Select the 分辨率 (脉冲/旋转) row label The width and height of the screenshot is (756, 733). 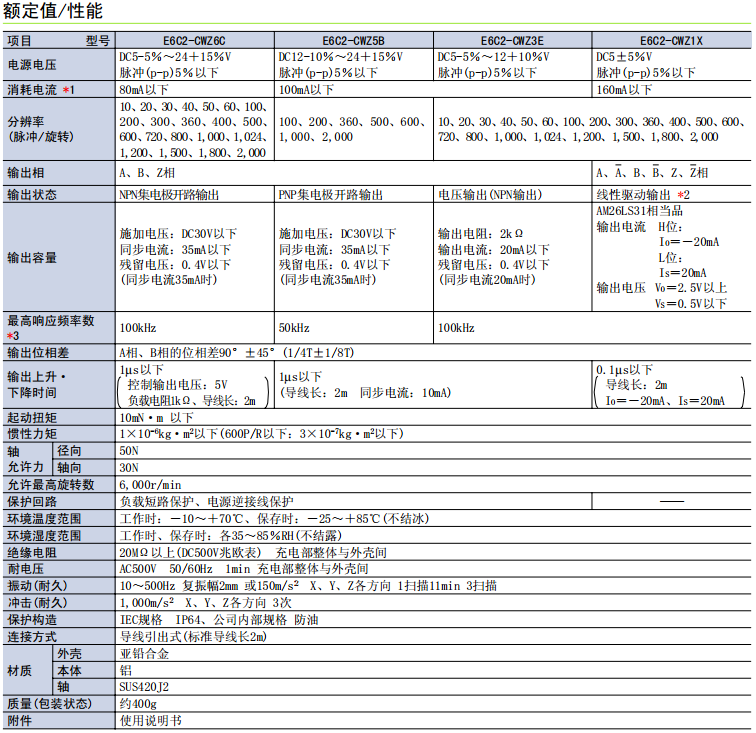click(34, 130)
